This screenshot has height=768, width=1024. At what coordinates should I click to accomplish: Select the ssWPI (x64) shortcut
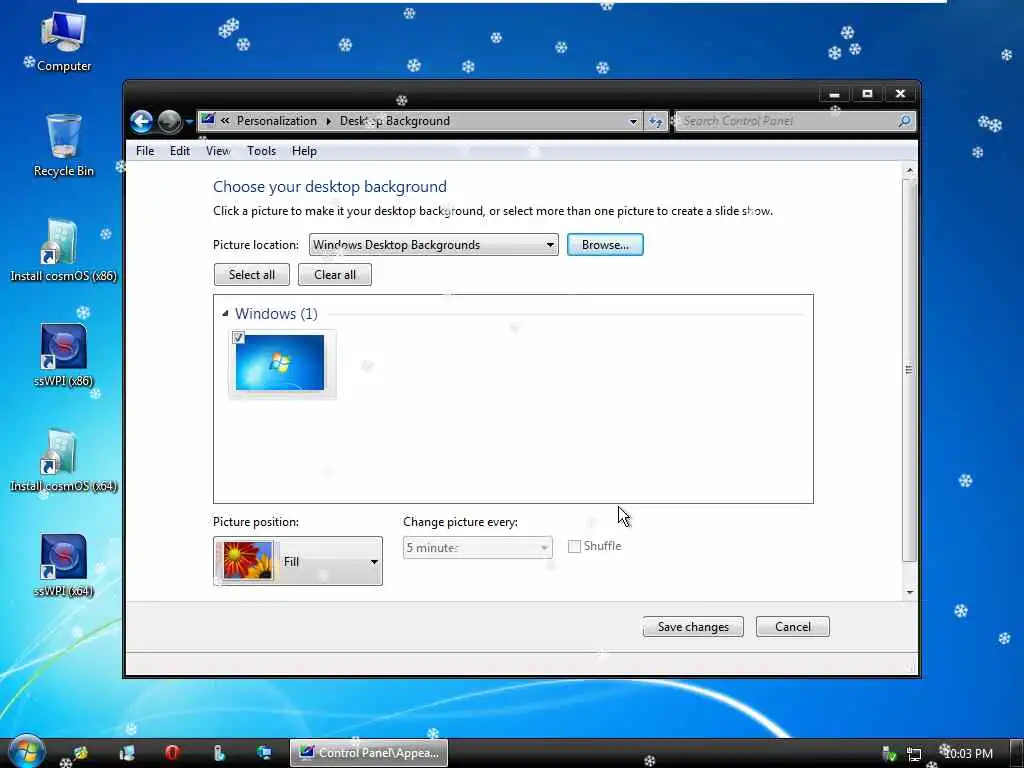(63, 566)
